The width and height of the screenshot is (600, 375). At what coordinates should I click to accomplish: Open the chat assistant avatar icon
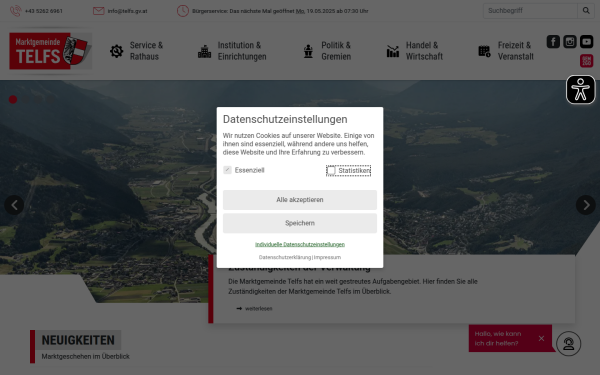(x=569, y=343)
